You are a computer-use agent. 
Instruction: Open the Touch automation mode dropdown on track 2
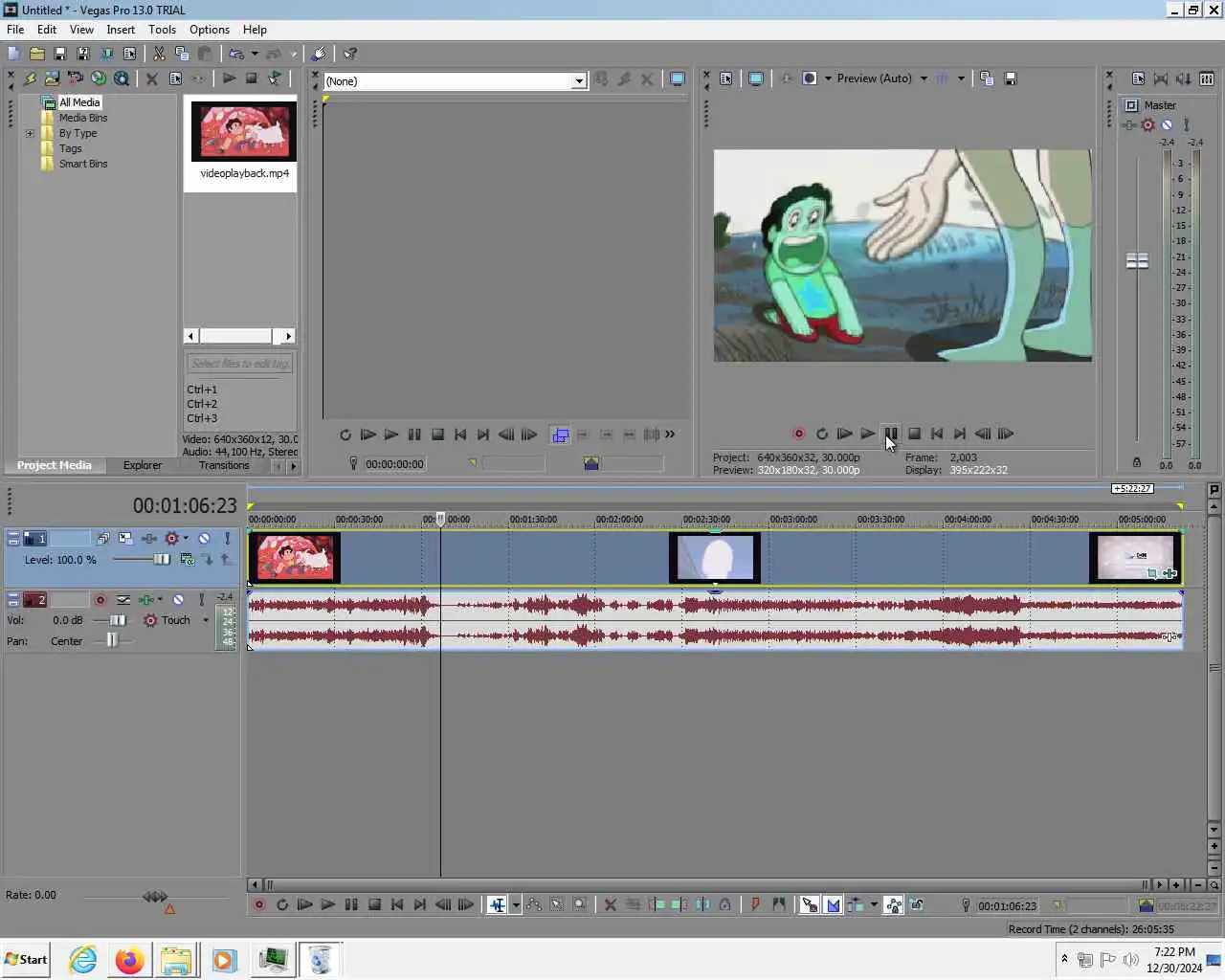(206, 620)
